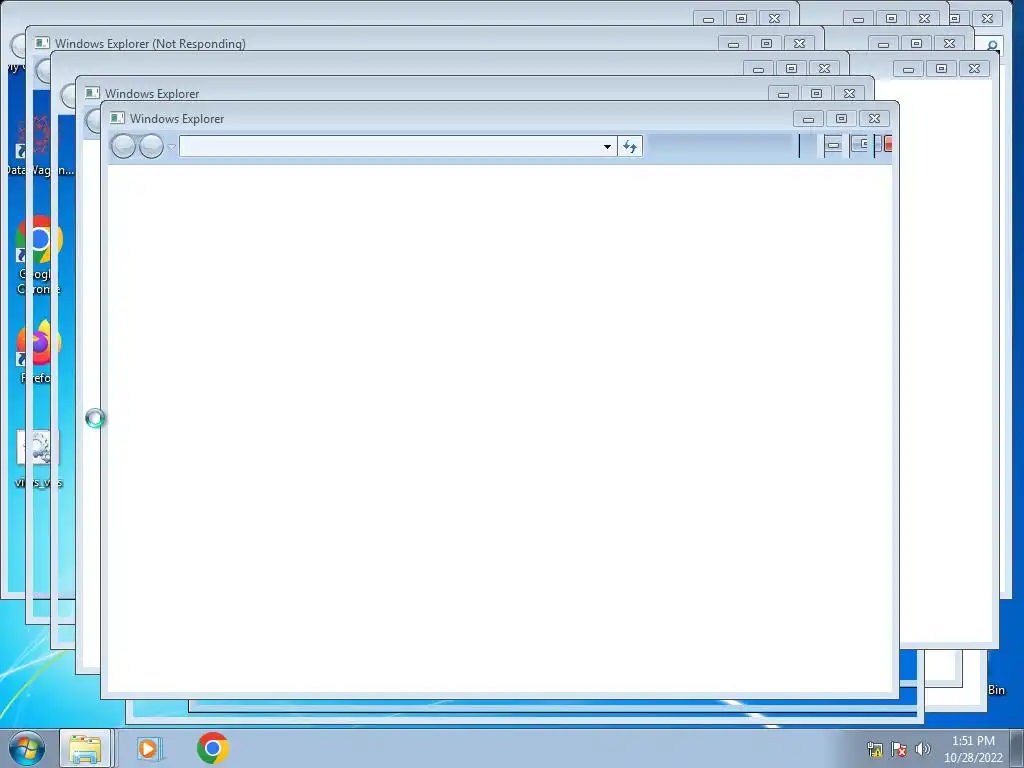Open Google Chrome desktop shortcut

(x=39, y=256)
